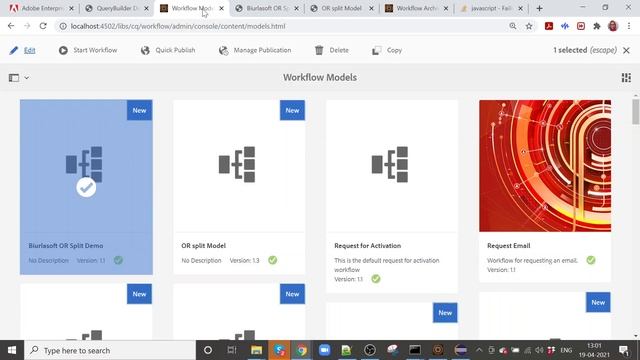Click the Copy label
Viewport: 640px width, 360px height.
pyautogui.click(x=394, y=50)
